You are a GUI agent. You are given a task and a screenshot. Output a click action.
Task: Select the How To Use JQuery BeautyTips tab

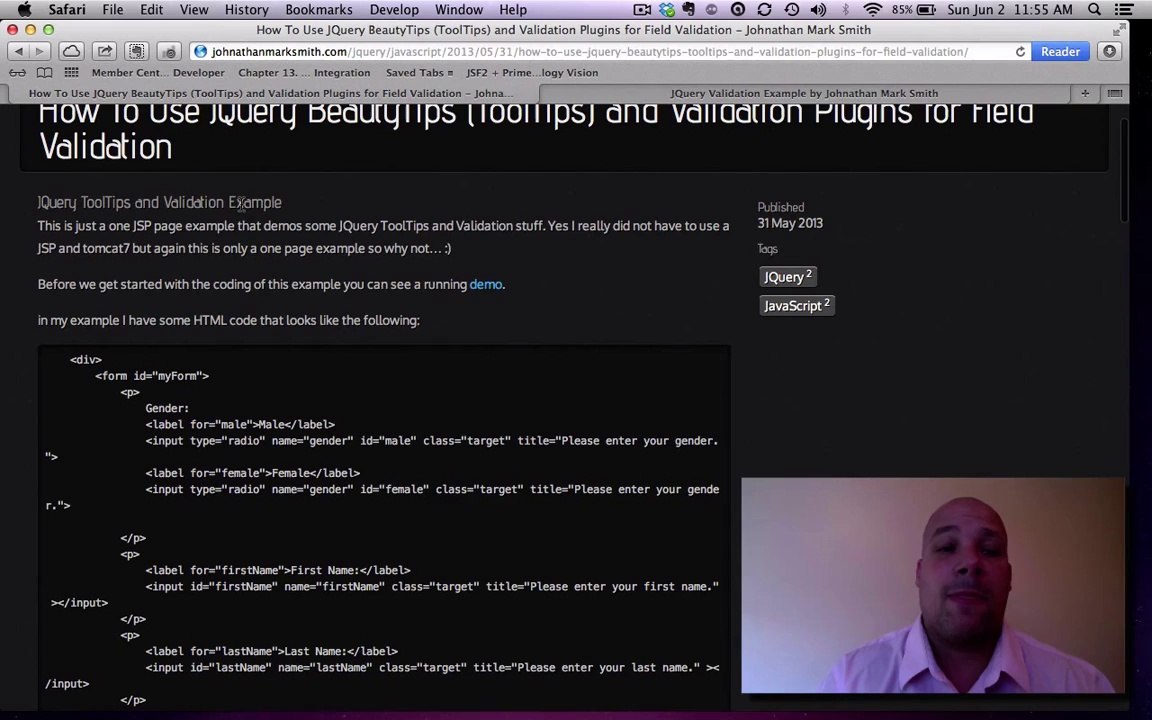(271, 93)
